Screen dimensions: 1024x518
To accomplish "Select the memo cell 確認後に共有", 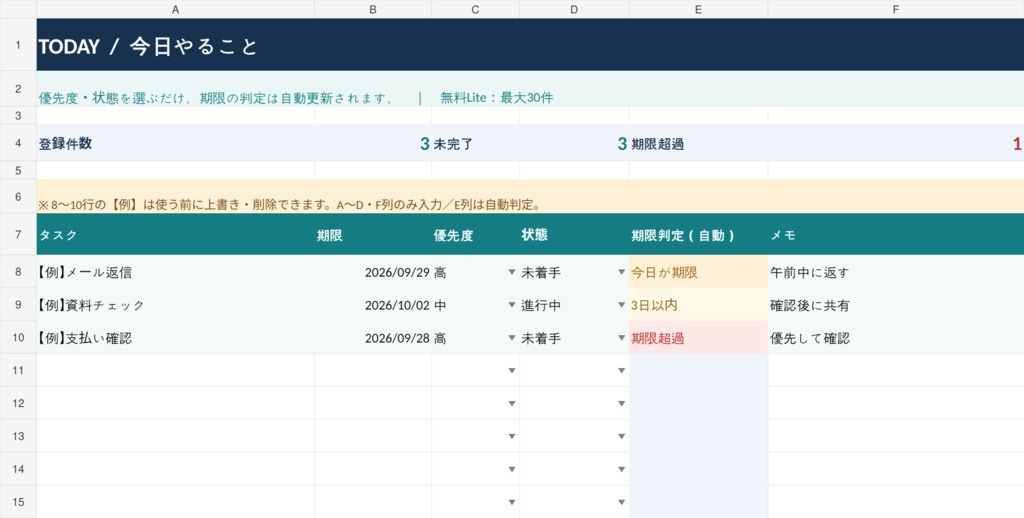I will click(896, 304).
